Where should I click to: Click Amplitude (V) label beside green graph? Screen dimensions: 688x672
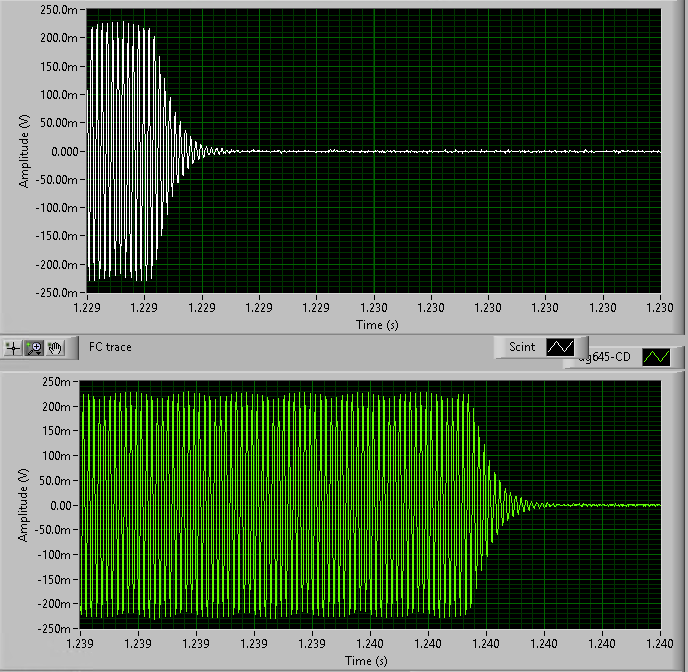[23, 505]
